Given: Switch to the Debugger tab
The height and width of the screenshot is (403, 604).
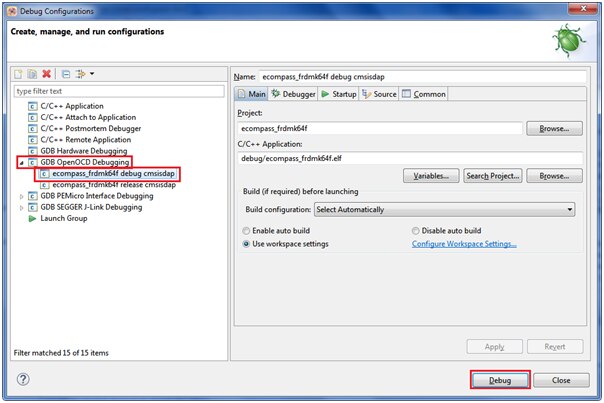Looking at the screenshot, I should [x=293, y=94].
